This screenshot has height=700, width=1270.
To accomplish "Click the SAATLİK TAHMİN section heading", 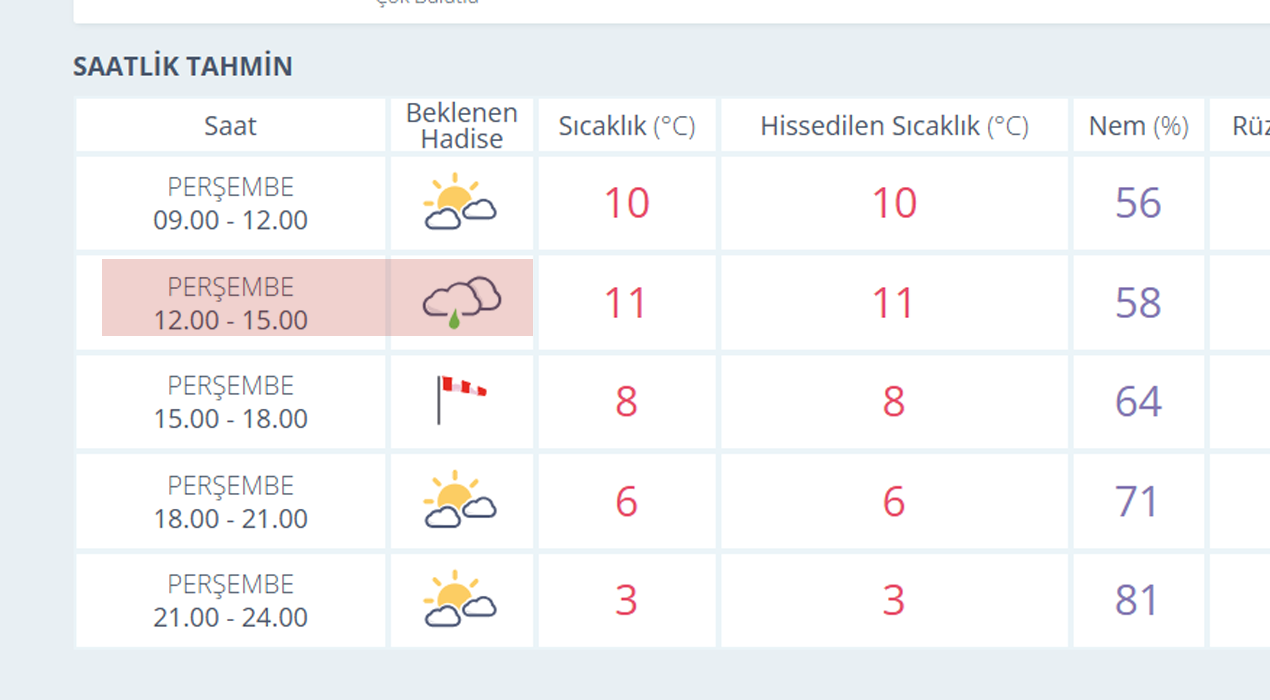I will (183, 67).
